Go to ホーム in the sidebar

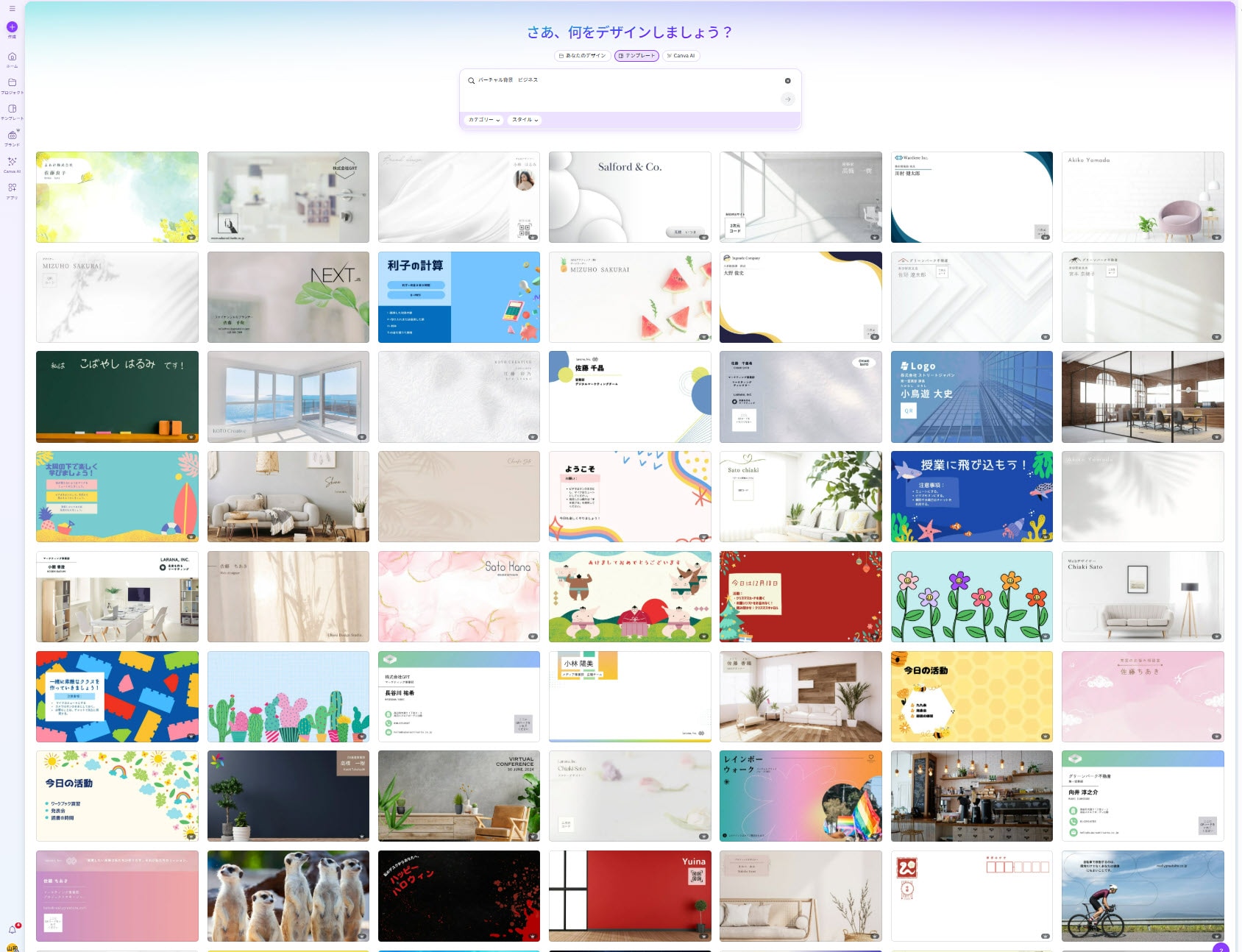coord(12,57)
